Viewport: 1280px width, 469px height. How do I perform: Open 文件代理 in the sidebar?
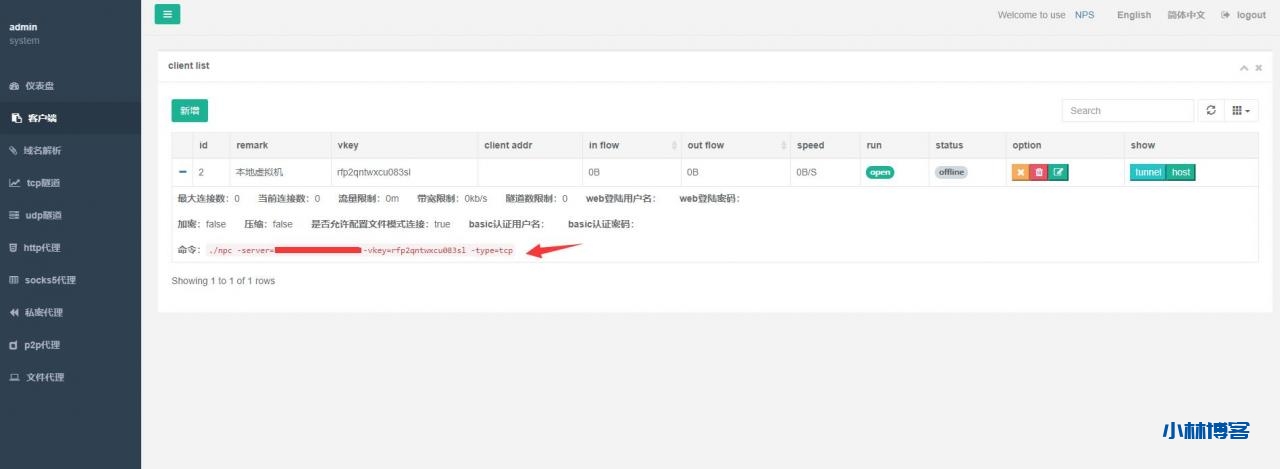(x=44, y=377)
